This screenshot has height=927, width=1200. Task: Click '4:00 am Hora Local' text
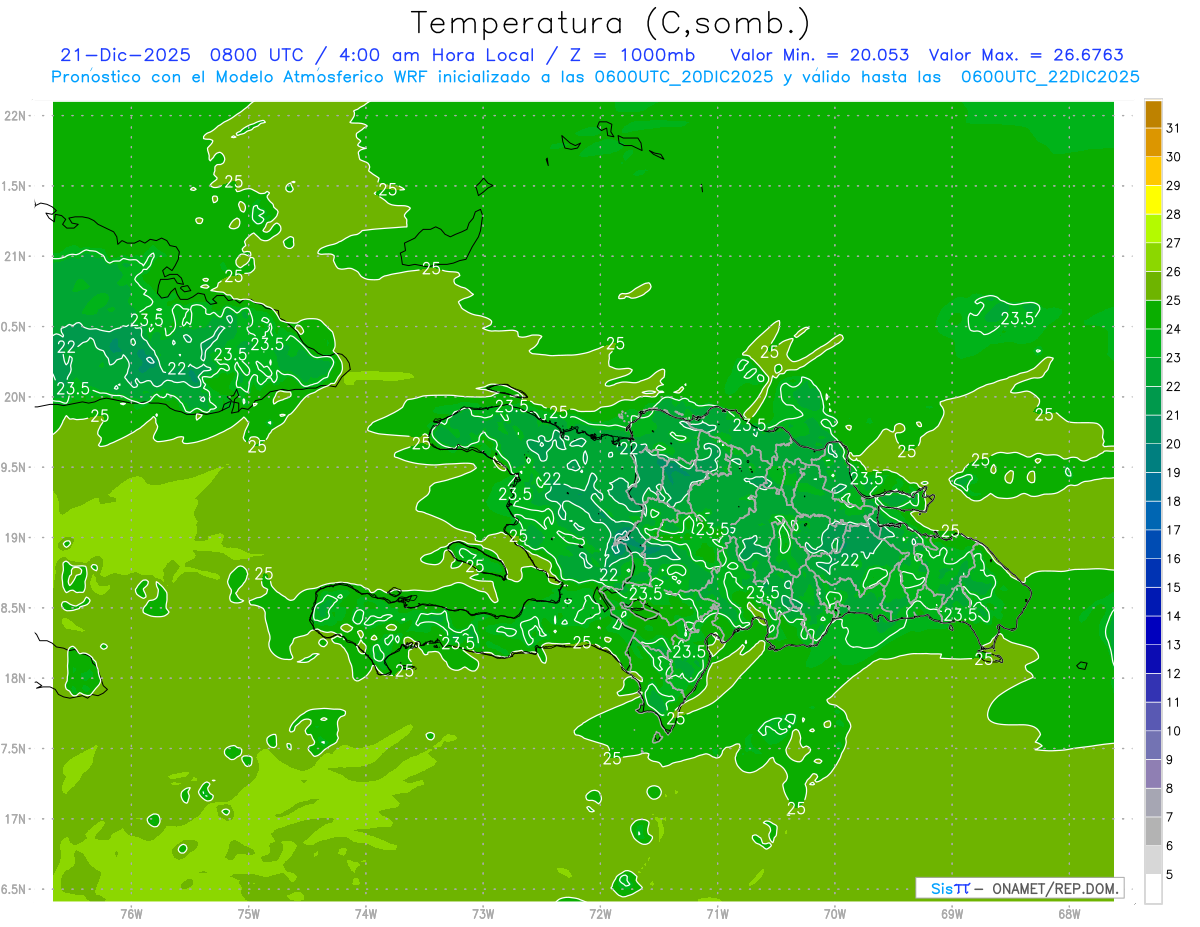435,55
